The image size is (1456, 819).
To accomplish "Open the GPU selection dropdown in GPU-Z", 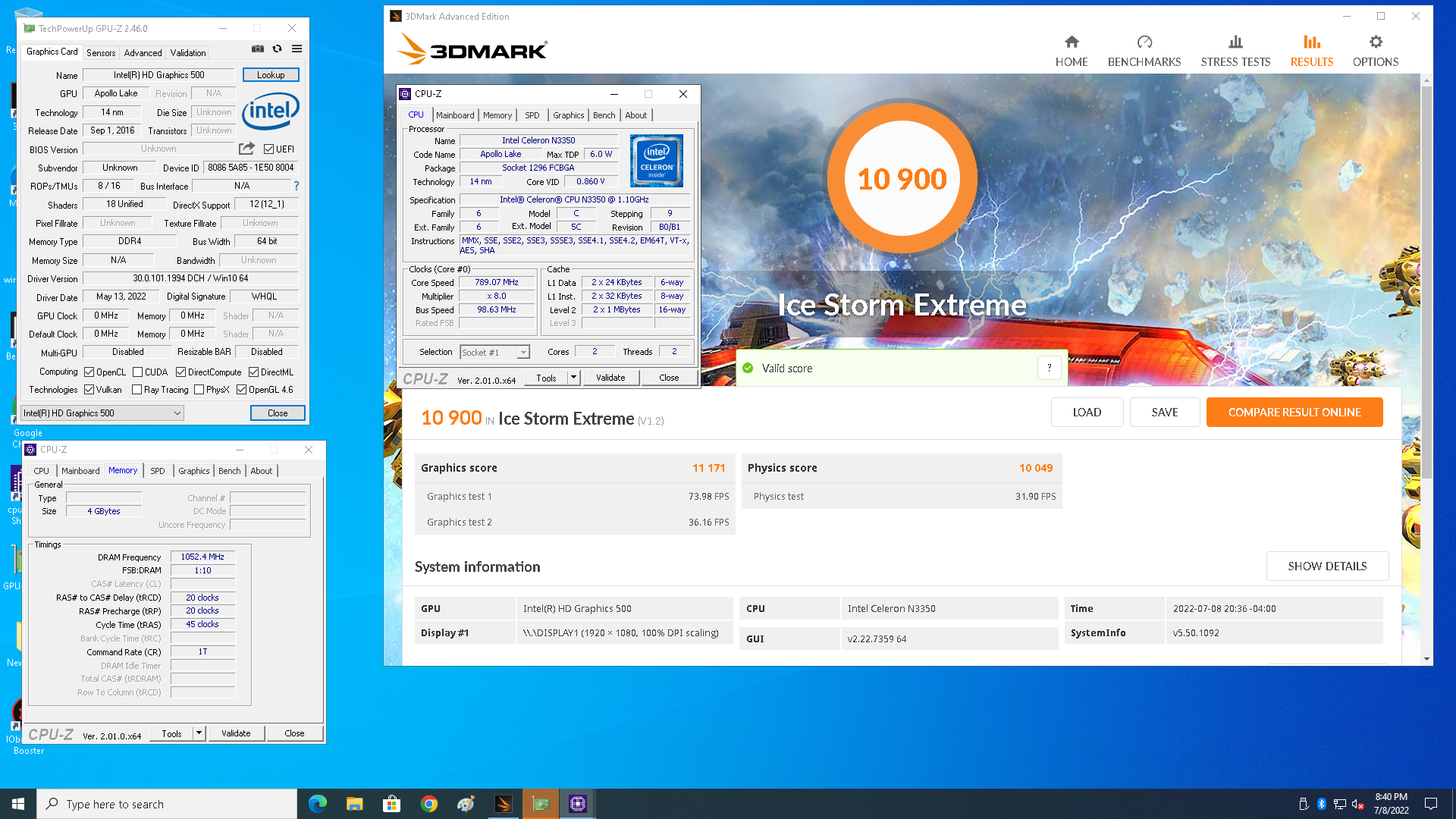I will click(x=102, y=413).
